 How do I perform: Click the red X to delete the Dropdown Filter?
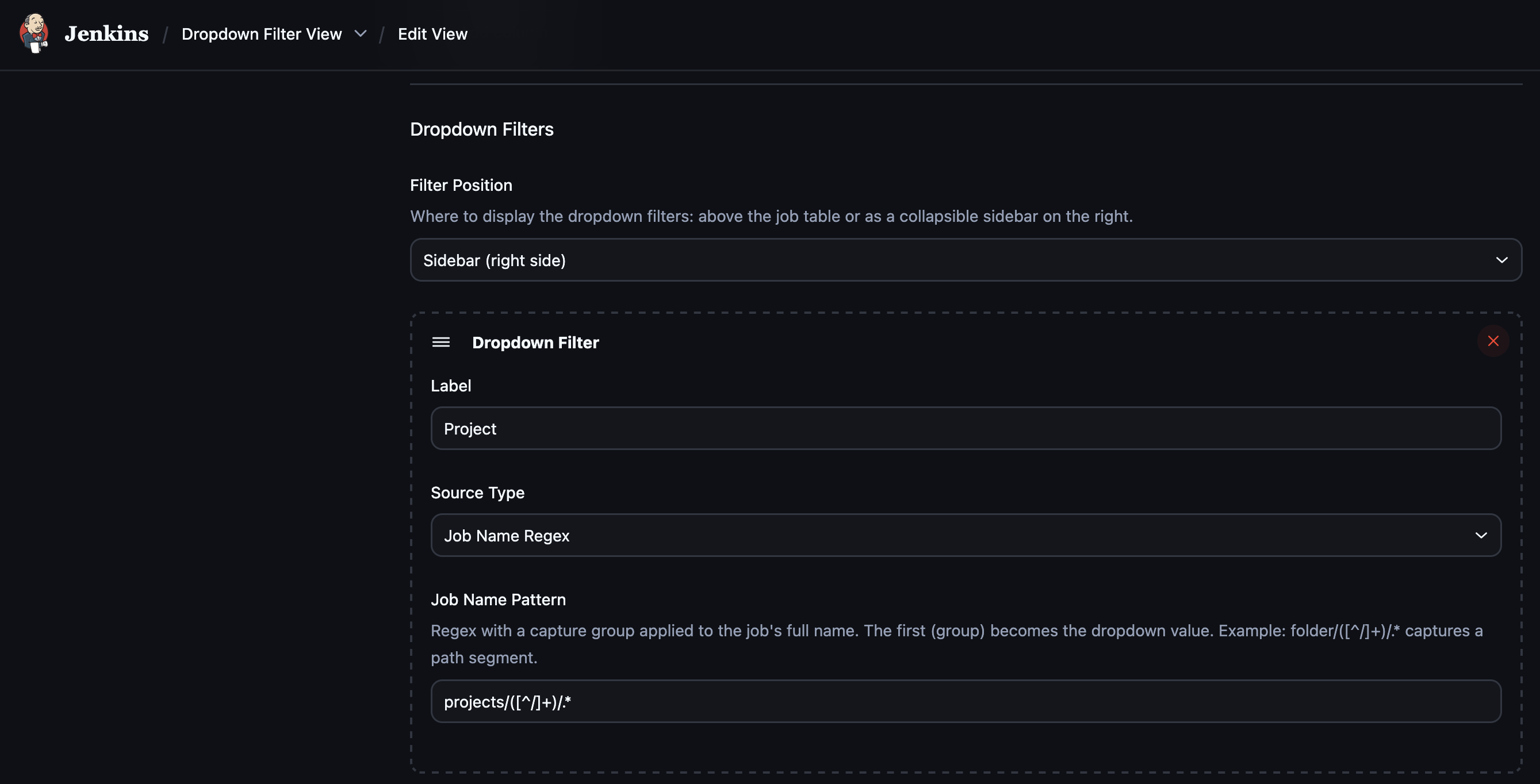(x=1493, y=341)
